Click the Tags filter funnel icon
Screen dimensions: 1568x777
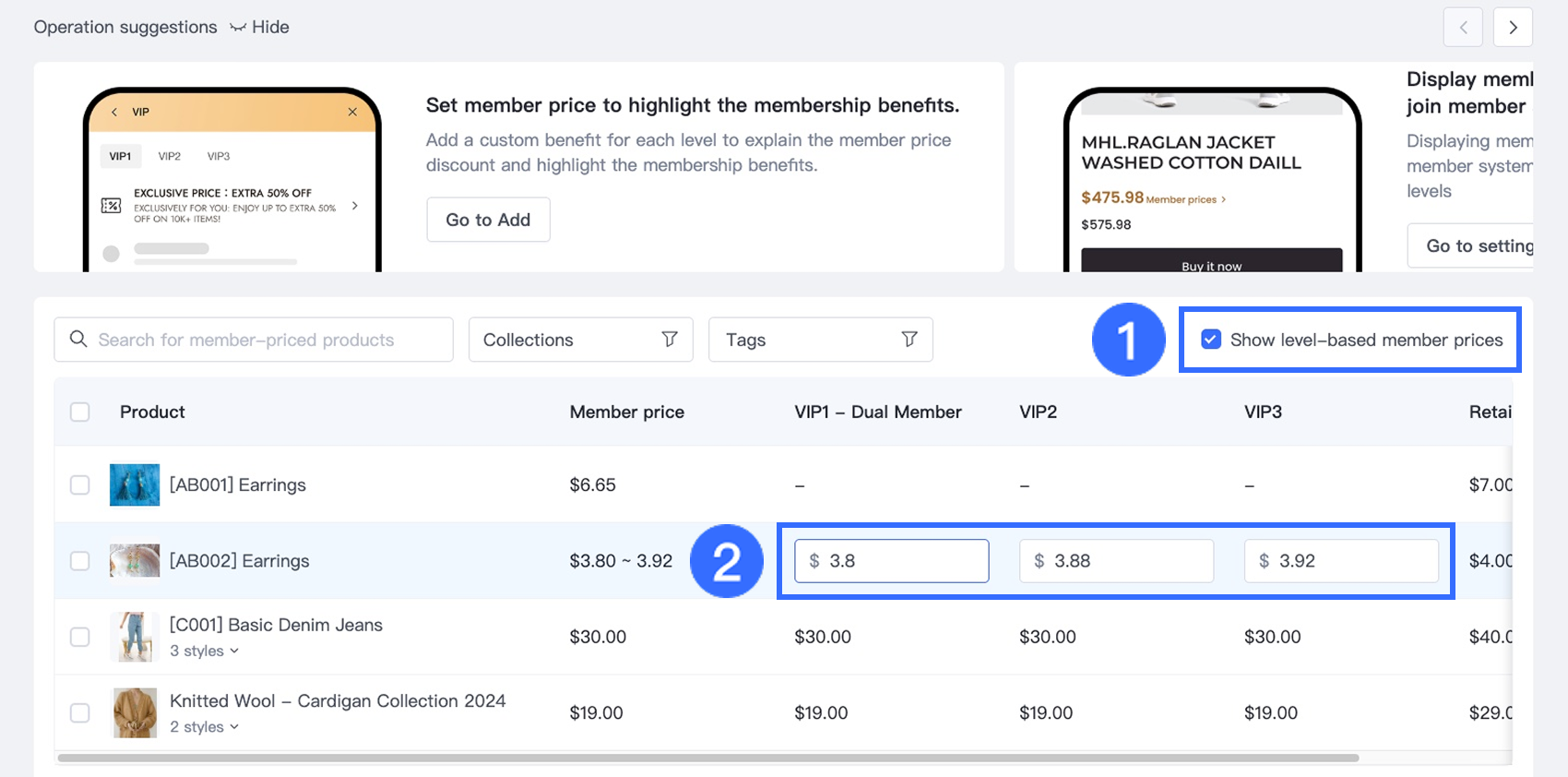[909, 340]
